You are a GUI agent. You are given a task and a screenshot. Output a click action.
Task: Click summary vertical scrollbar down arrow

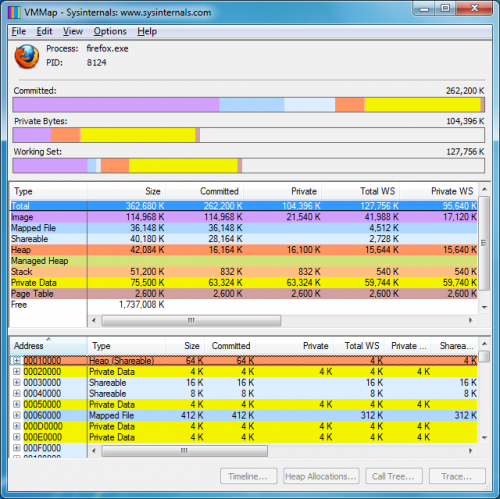tap(485, 307)
